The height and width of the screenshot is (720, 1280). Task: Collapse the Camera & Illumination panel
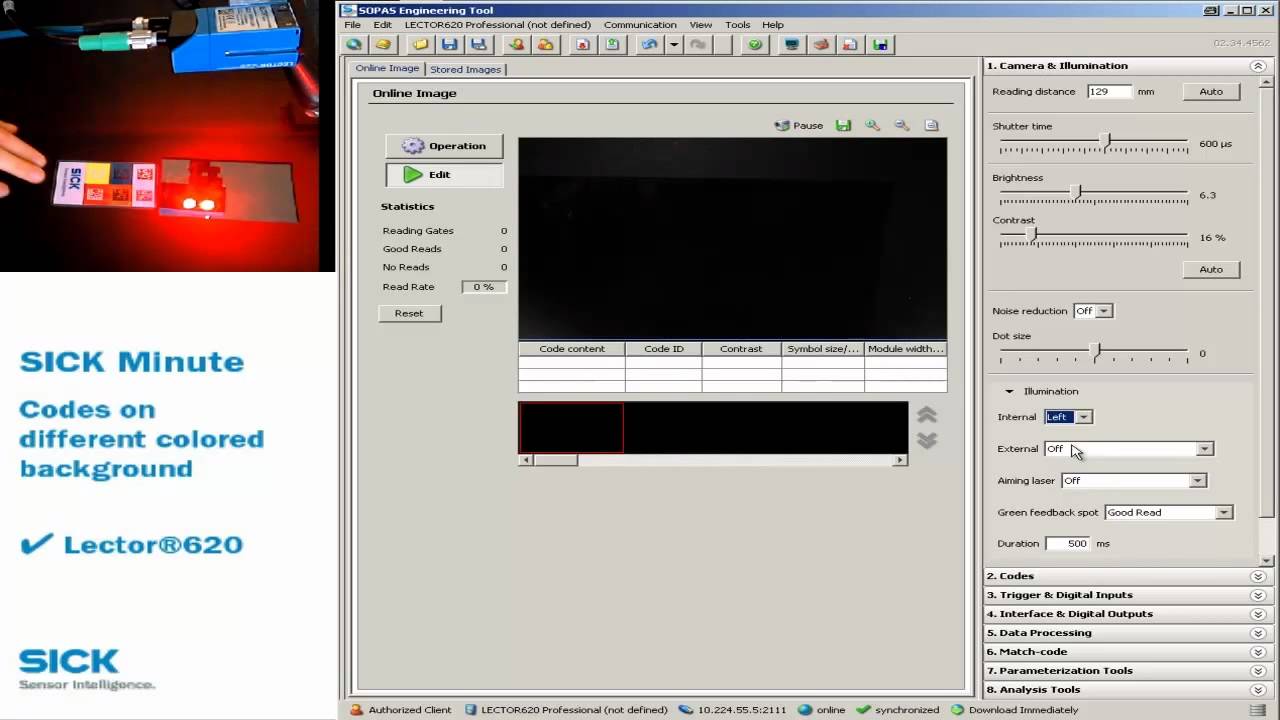point(1258,66)
